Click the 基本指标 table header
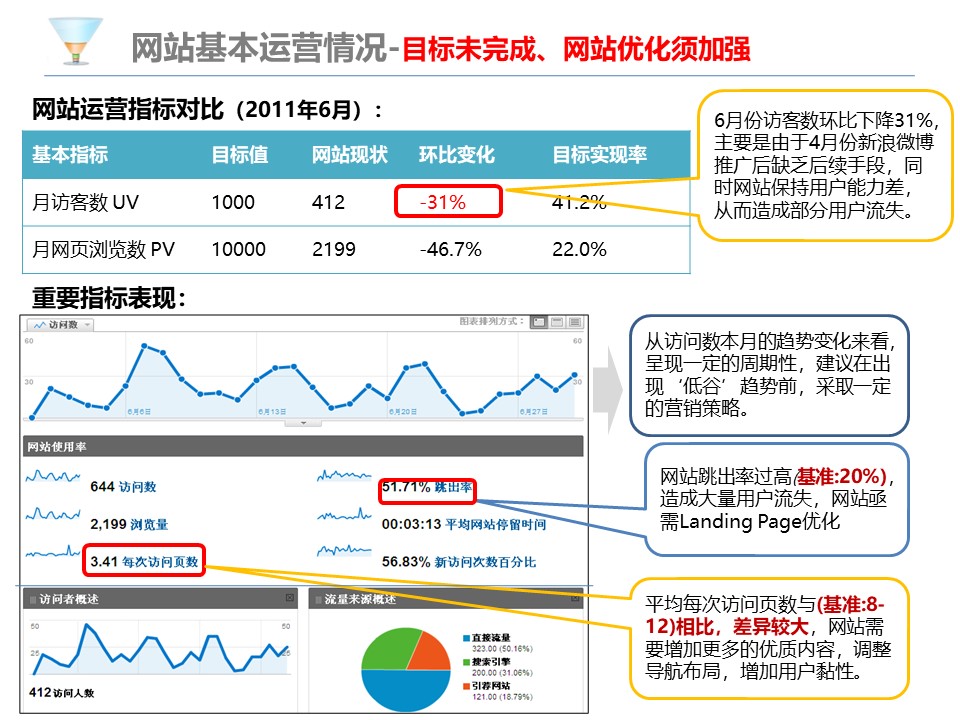The height and width of the screenshot is (720, 960). click(70, 154)
